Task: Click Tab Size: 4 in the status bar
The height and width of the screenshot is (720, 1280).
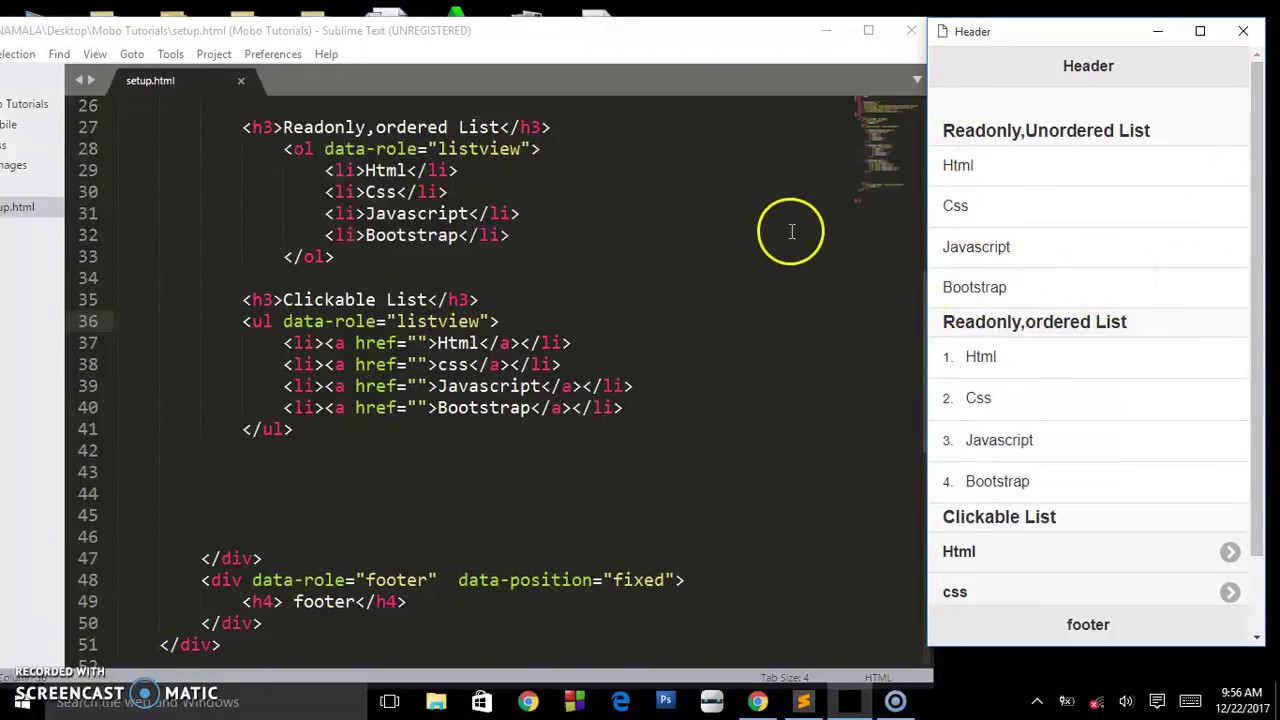Action: pos(785,678)
